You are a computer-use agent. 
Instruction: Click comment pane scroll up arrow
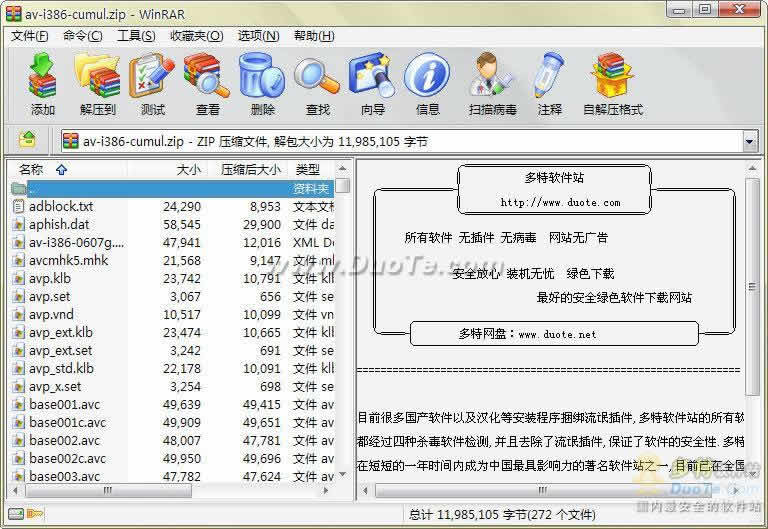(752, 168)
